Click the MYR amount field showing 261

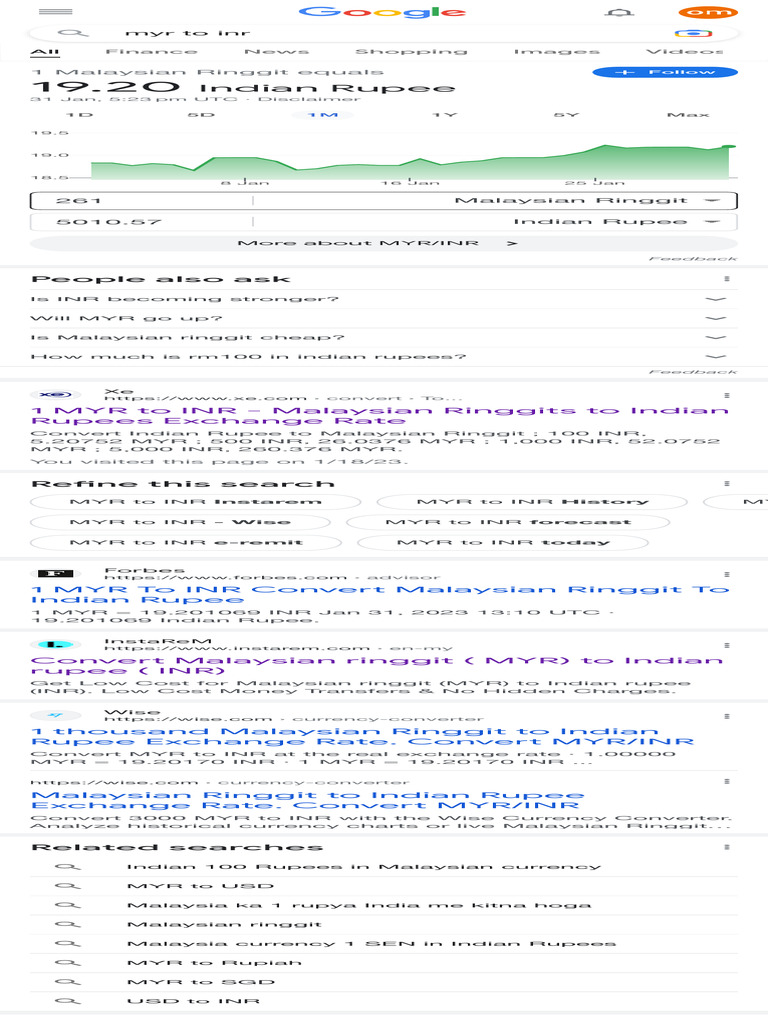pyautogui.click(x=142, y=200)
